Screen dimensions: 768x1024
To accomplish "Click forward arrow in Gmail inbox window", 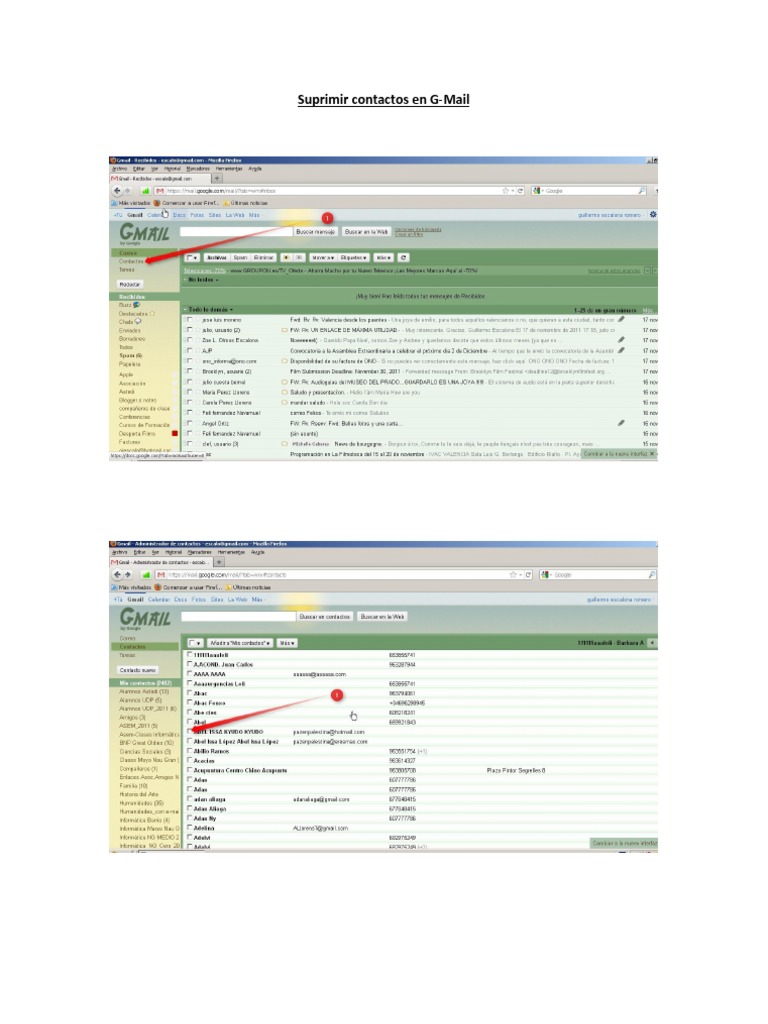I will click(128, 191).
